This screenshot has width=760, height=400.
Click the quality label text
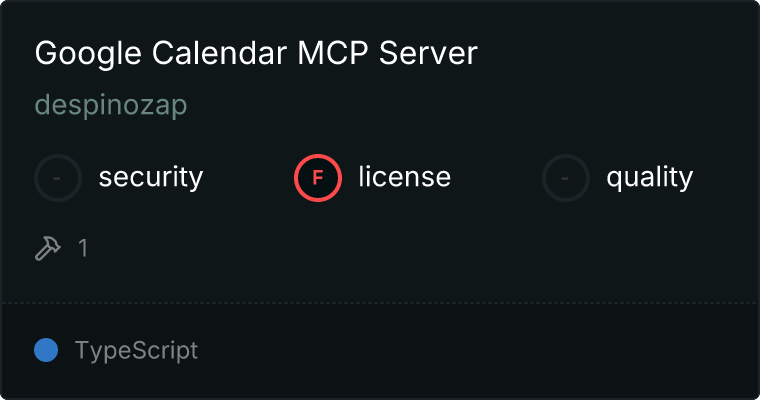point(649,177)
